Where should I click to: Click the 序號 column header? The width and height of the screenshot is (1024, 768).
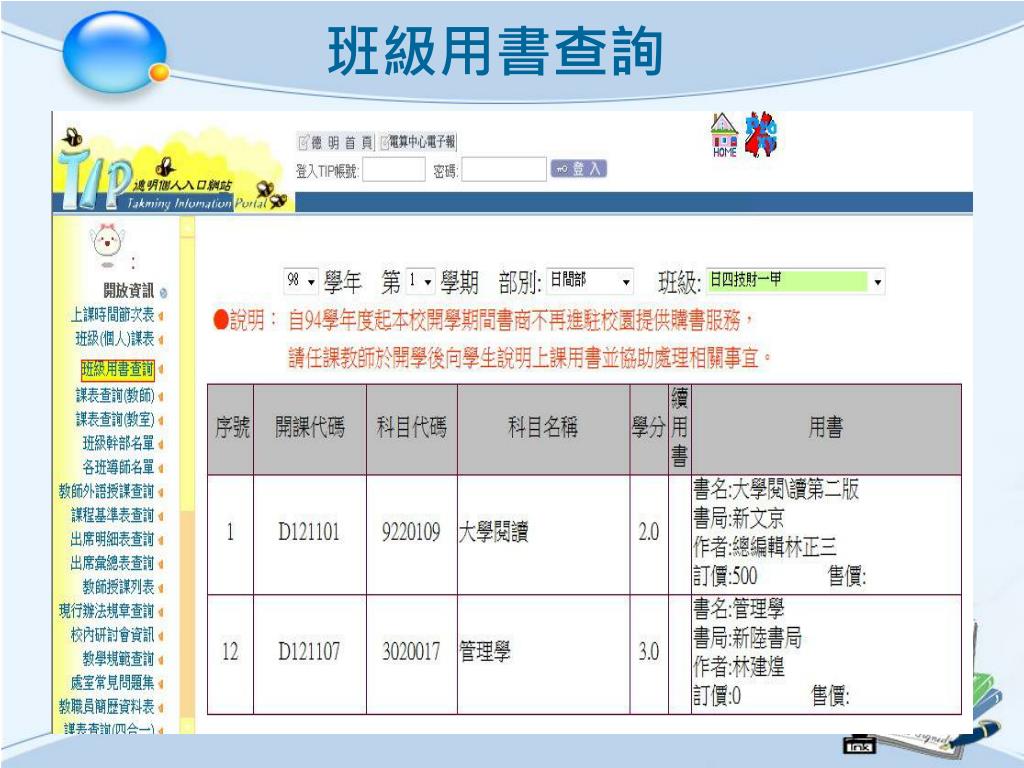click(231, 429)
